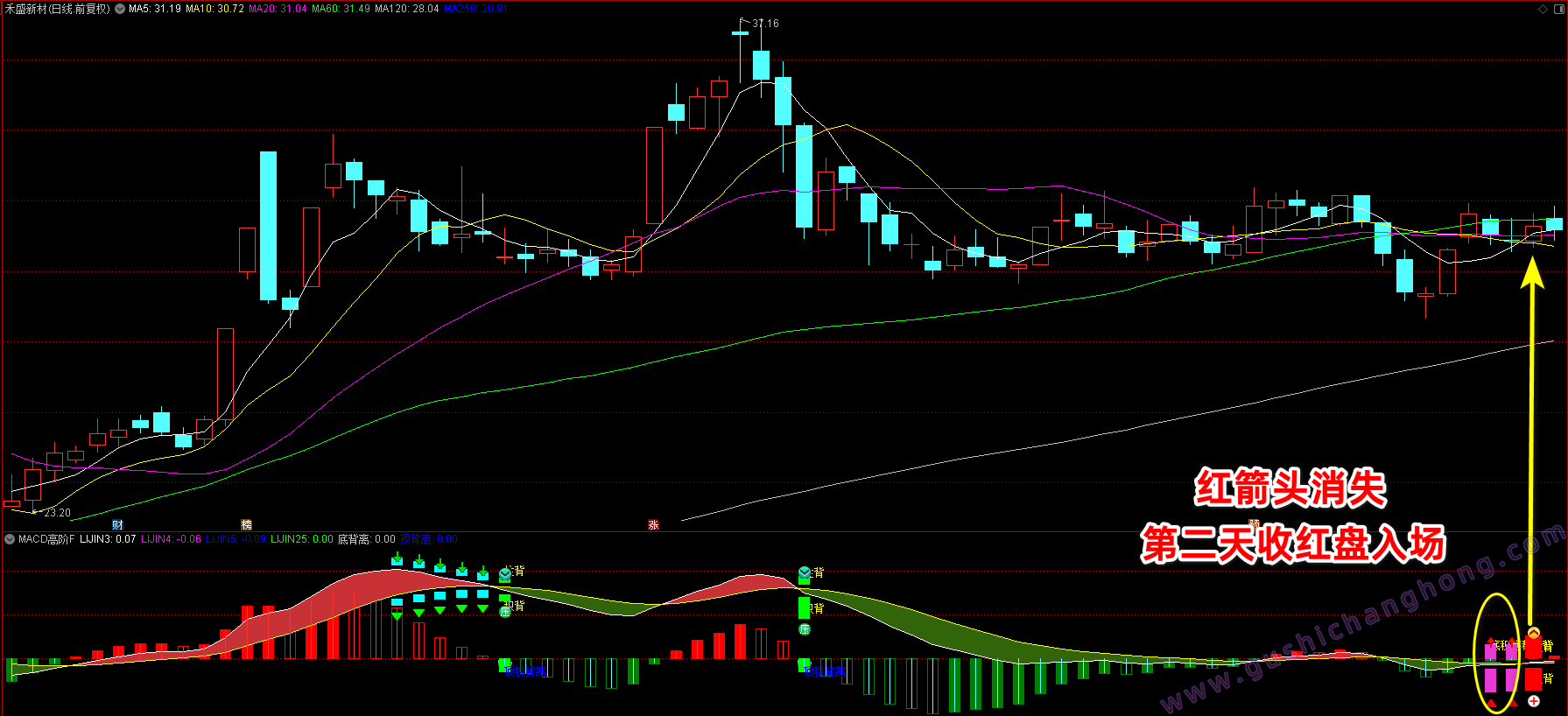Expand the MACD高阶F indicator dropdown chevron
The width and height of the screenshot is (1568, 716).
10,539
